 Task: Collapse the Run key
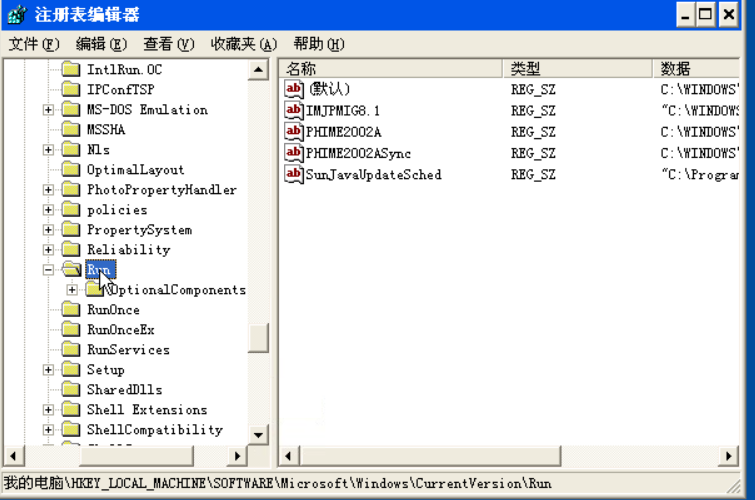pyautogui.click(x=48, y=270)
